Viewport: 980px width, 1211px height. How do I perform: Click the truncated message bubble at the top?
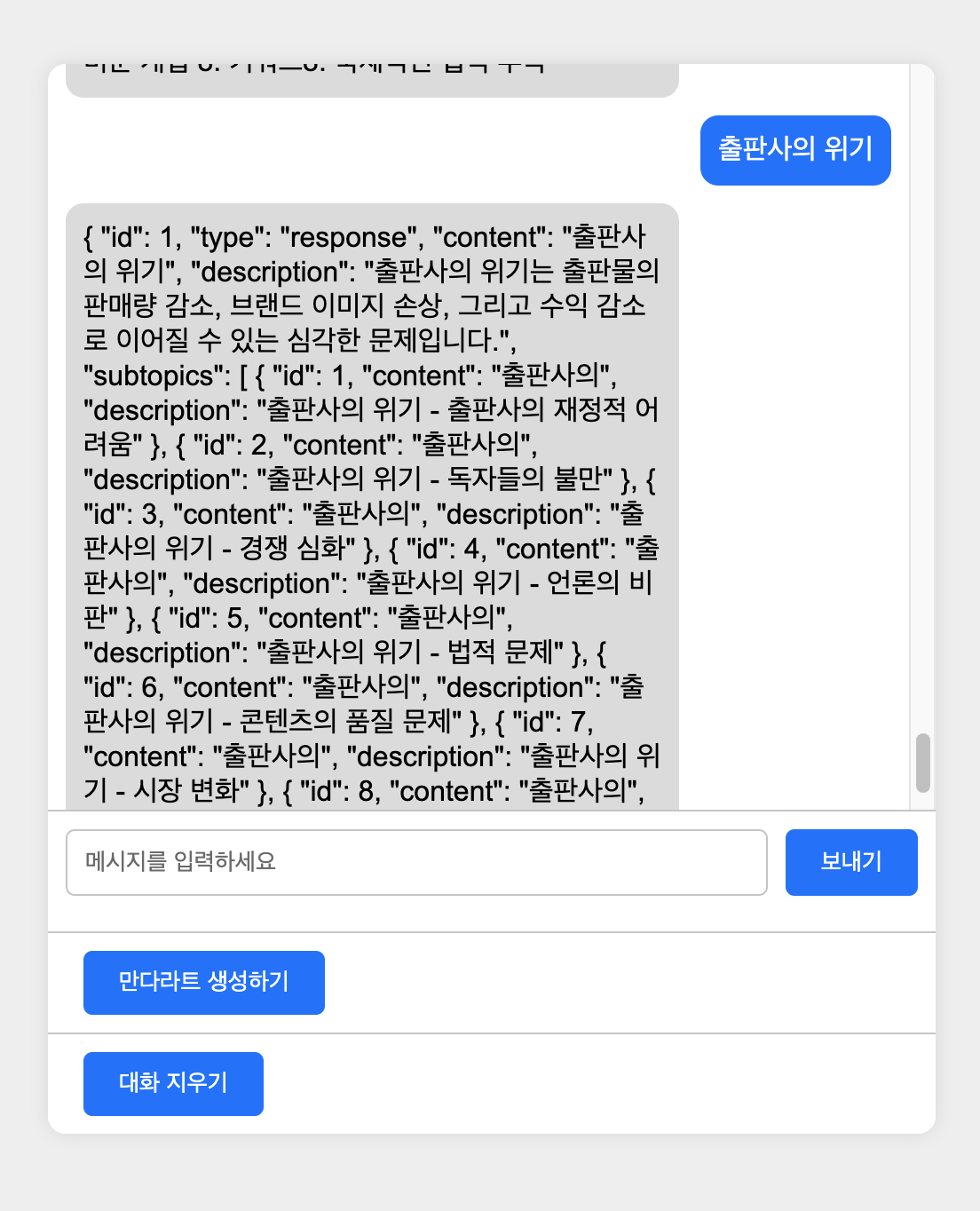pyautogui.click(x=371, y=71)
